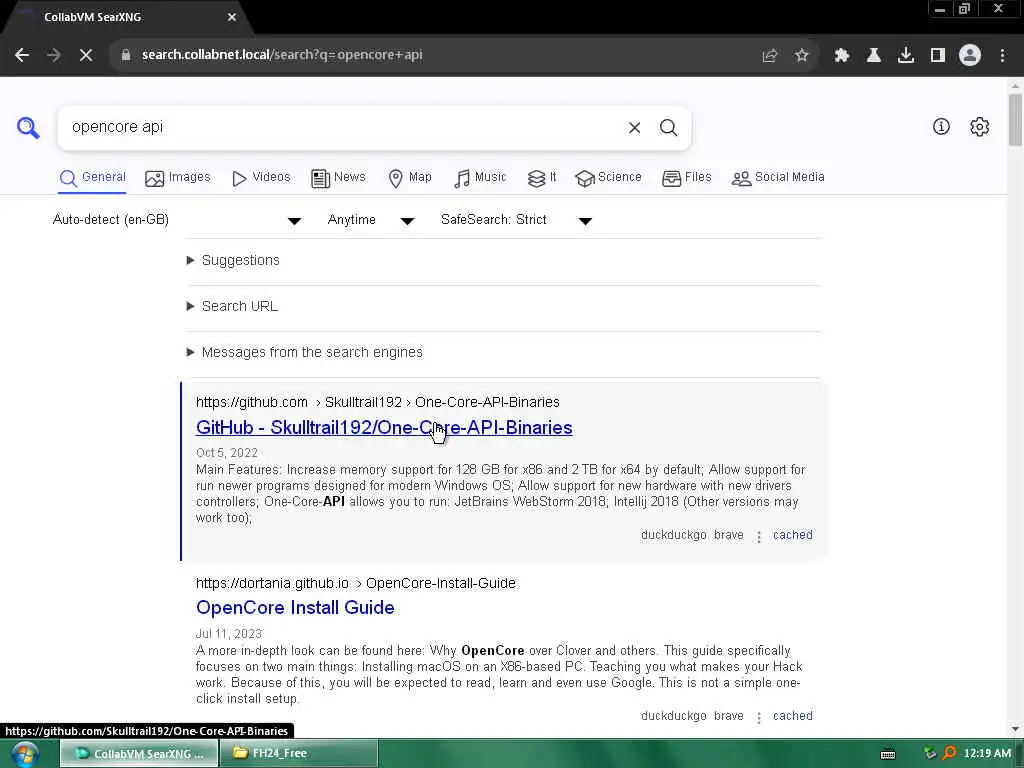
Task: Bookmark this page with the star icon
Action: pyautogui.click(x=802, y=56)
